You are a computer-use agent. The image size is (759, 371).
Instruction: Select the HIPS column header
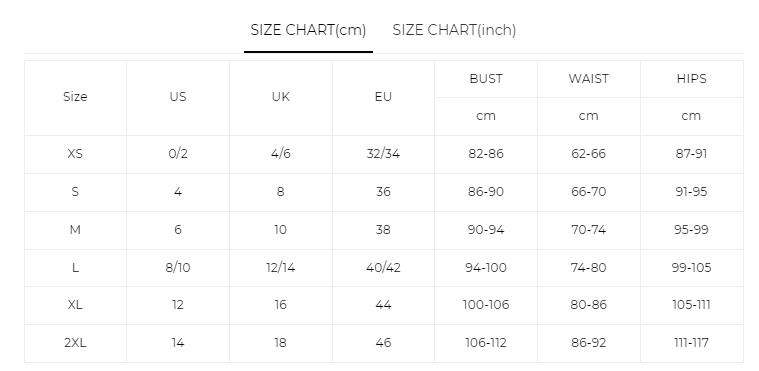point(692,79)
